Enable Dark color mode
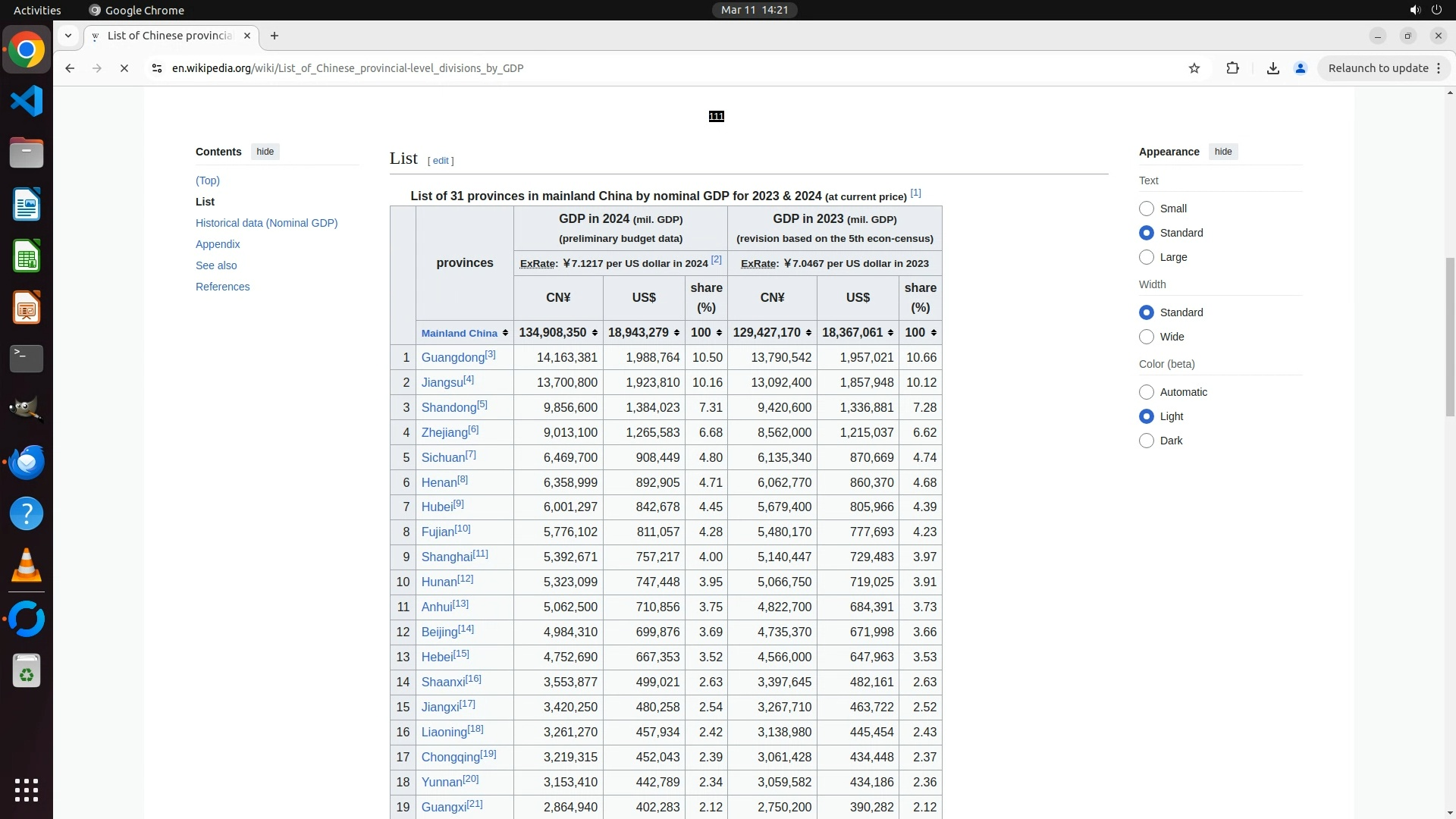The image size is (1456, 819). click(x=1147, y=441)
